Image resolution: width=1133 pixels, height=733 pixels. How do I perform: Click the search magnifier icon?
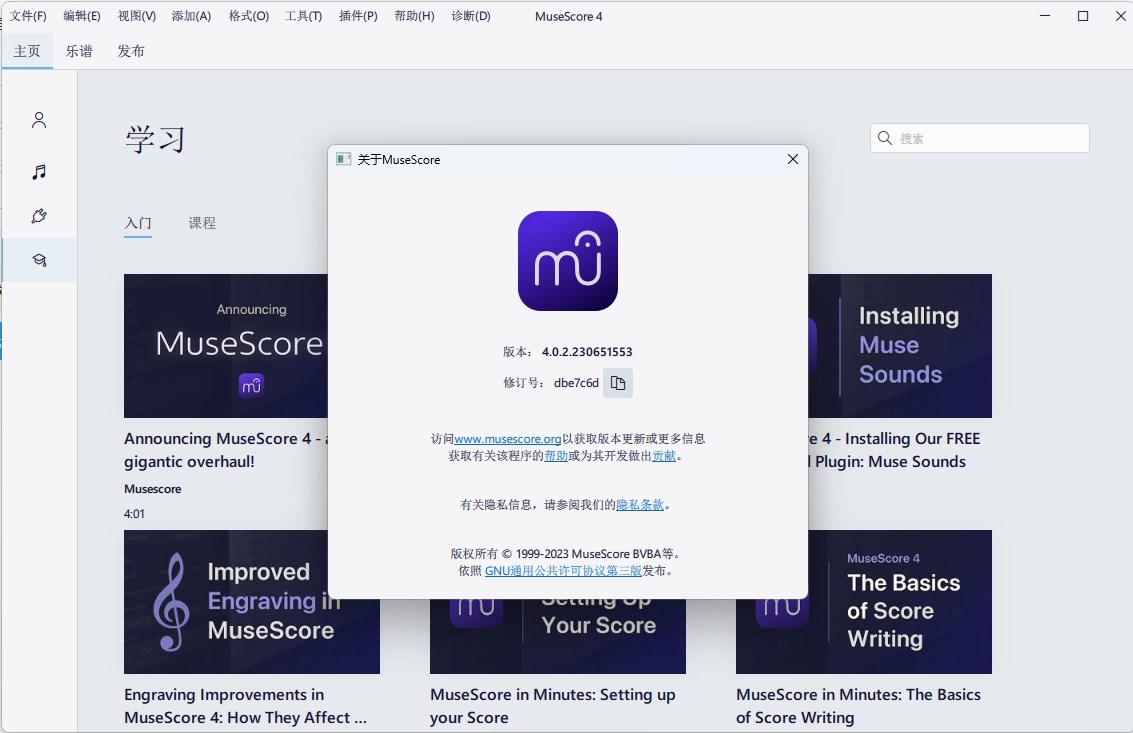[x=884, y=138]
